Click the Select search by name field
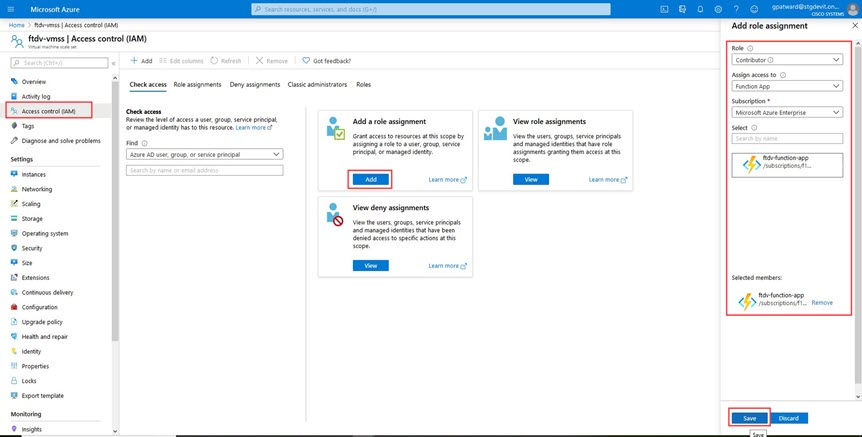862x437 pixels. (787, 139)
